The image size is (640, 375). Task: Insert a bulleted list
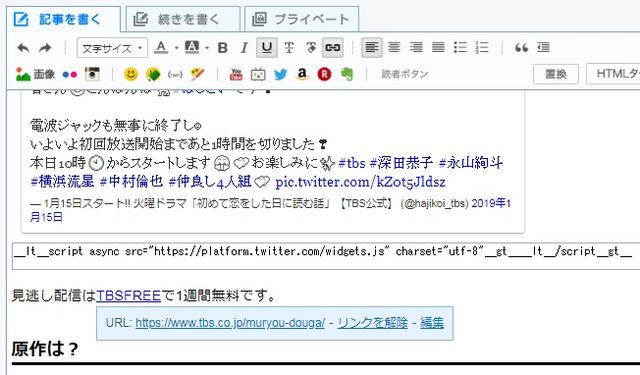click(x=460, y=48)
